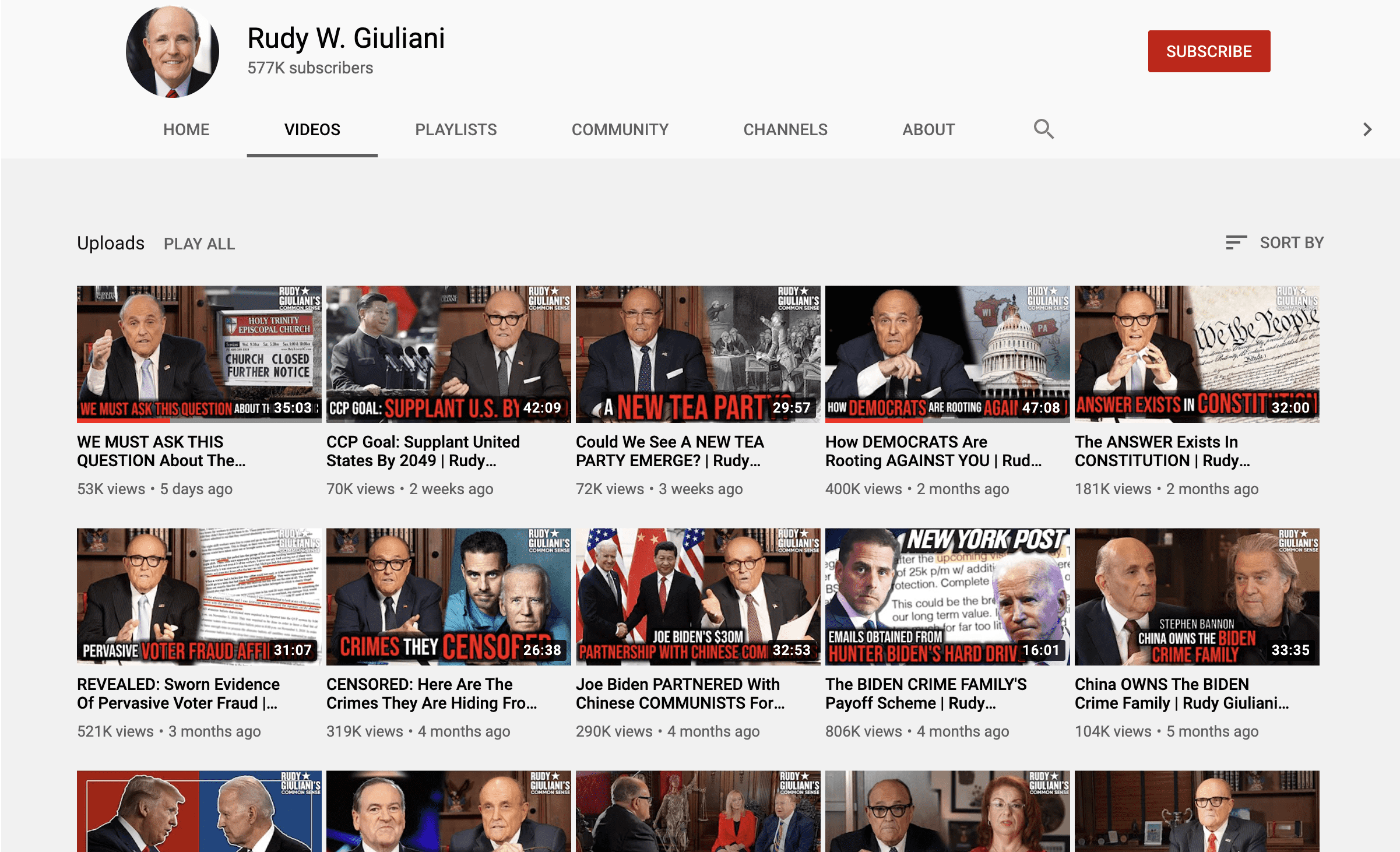Switch to the Home tab
The width and height of the screenshot is (1400, 852).
pyautogui.click(x=186, y=129)
